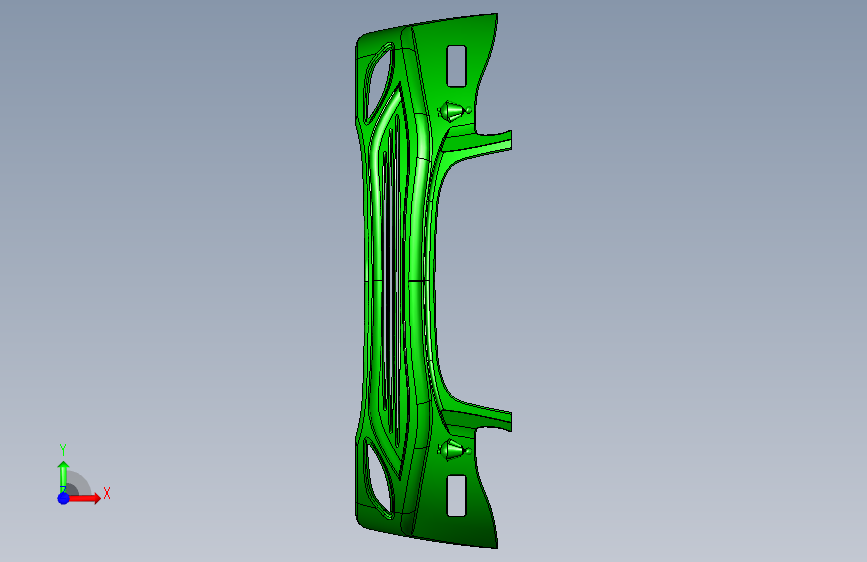Click the red X axis arrow

[x=84, y=498]
